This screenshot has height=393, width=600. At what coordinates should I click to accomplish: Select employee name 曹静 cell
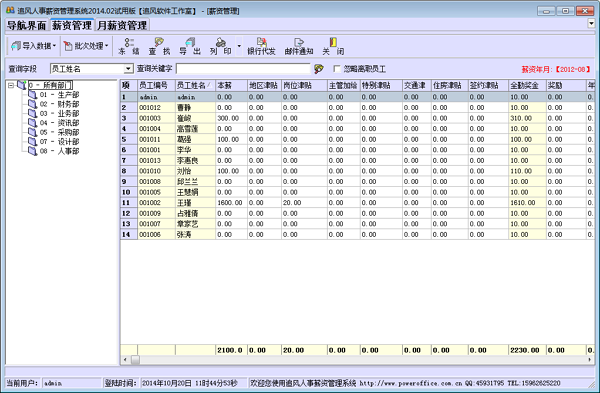pyautogui.click(x=195, y=108)
